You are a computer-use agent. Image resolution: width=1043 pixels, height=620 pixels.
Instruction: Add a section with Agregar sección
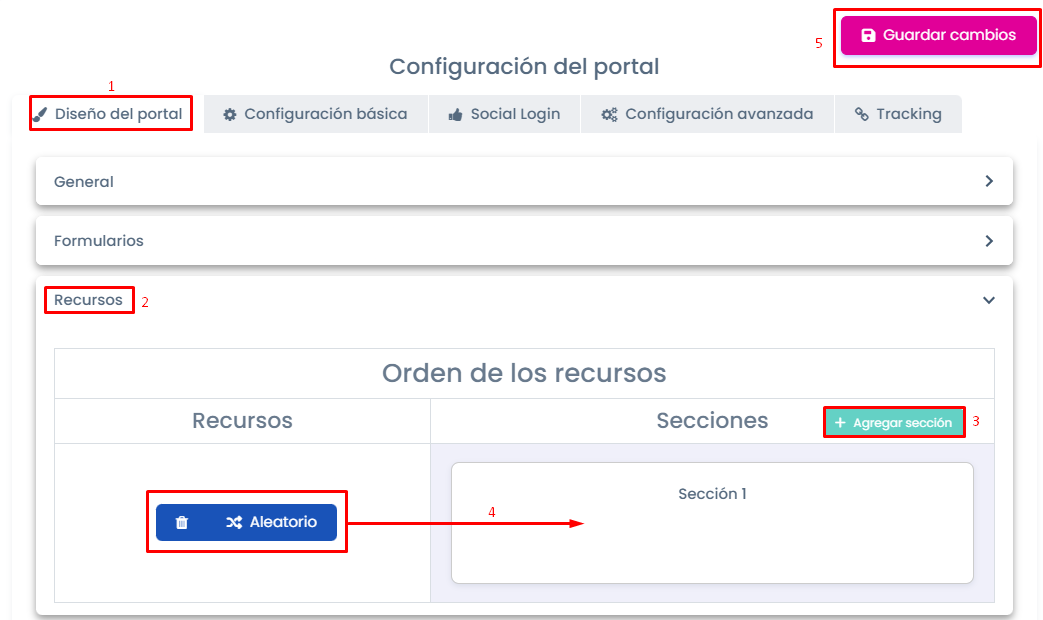pyautogui.click(x=894, y=422)
